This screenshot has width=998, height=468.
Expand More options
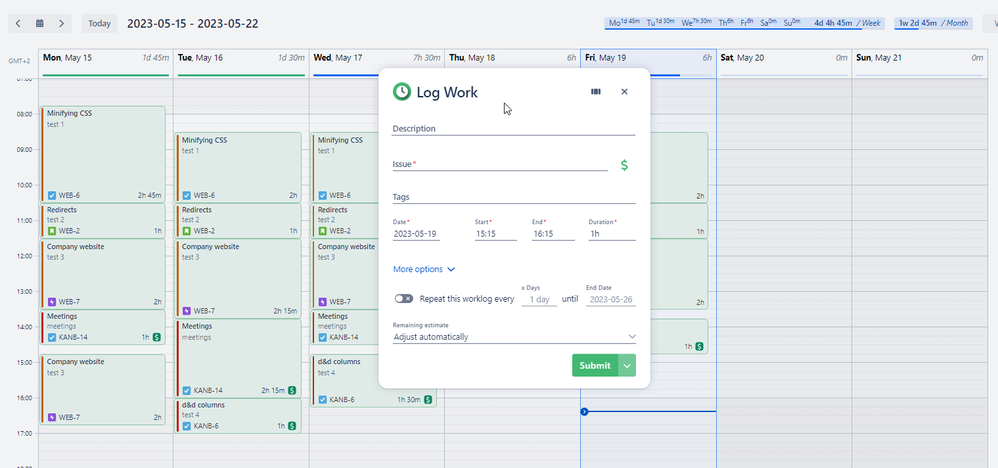pos(424,269)
